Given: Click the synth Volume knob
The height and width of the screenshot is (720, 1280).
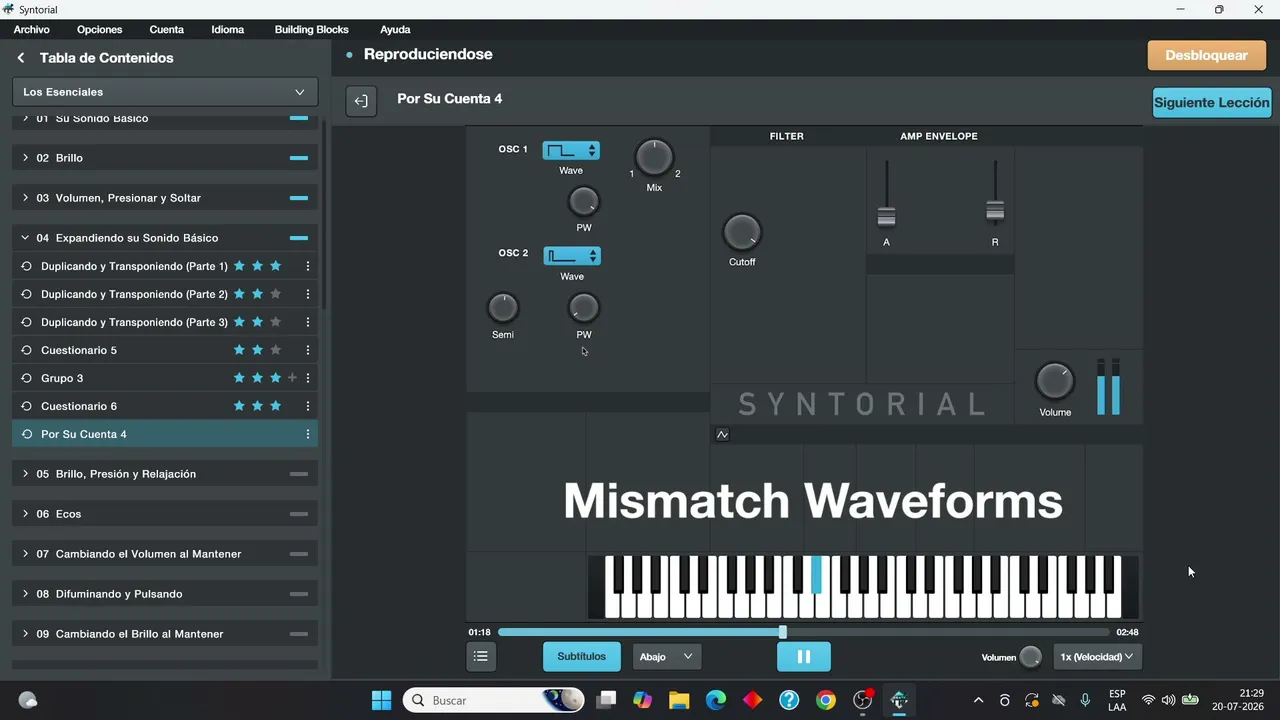Looking at the screenshot, I should pyautogui.click(x=1055, y=382).
